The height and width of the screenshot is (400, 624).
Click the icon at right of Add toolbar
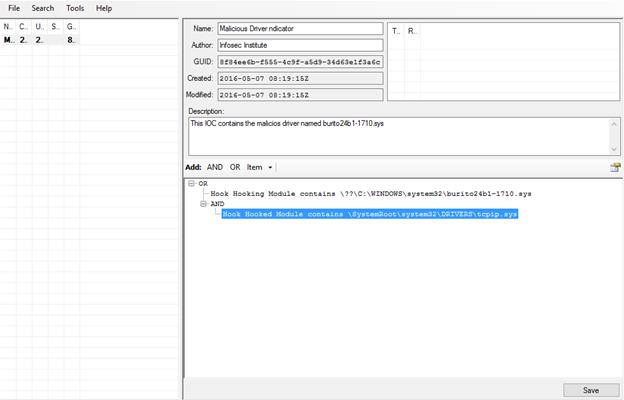[615, 167]
